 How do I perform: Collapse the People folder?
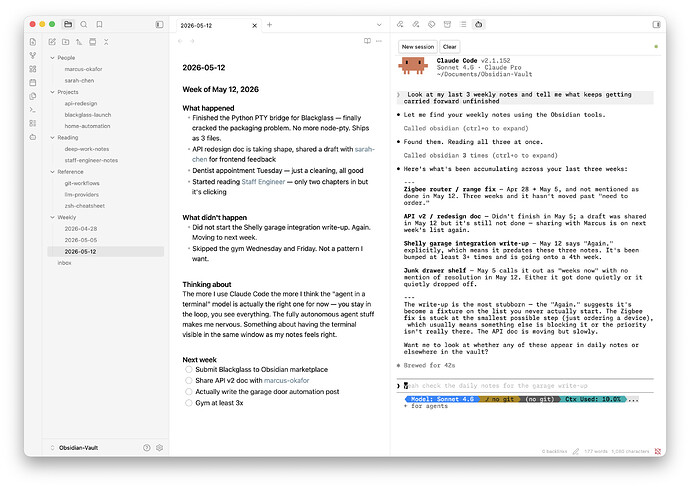click(x=52, y=58)
